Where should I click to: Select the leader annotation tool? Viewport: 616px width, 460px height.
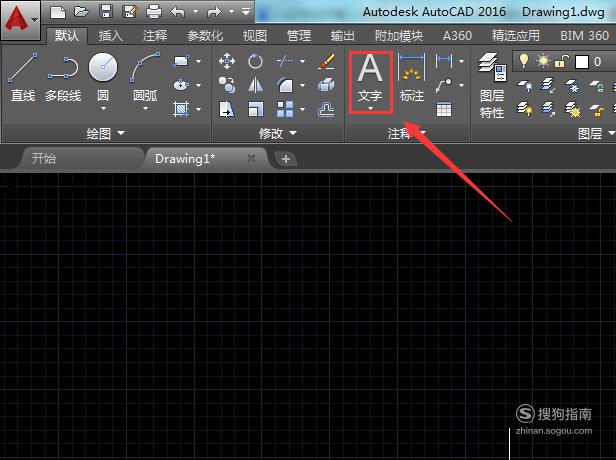click(x=444, y=85)
